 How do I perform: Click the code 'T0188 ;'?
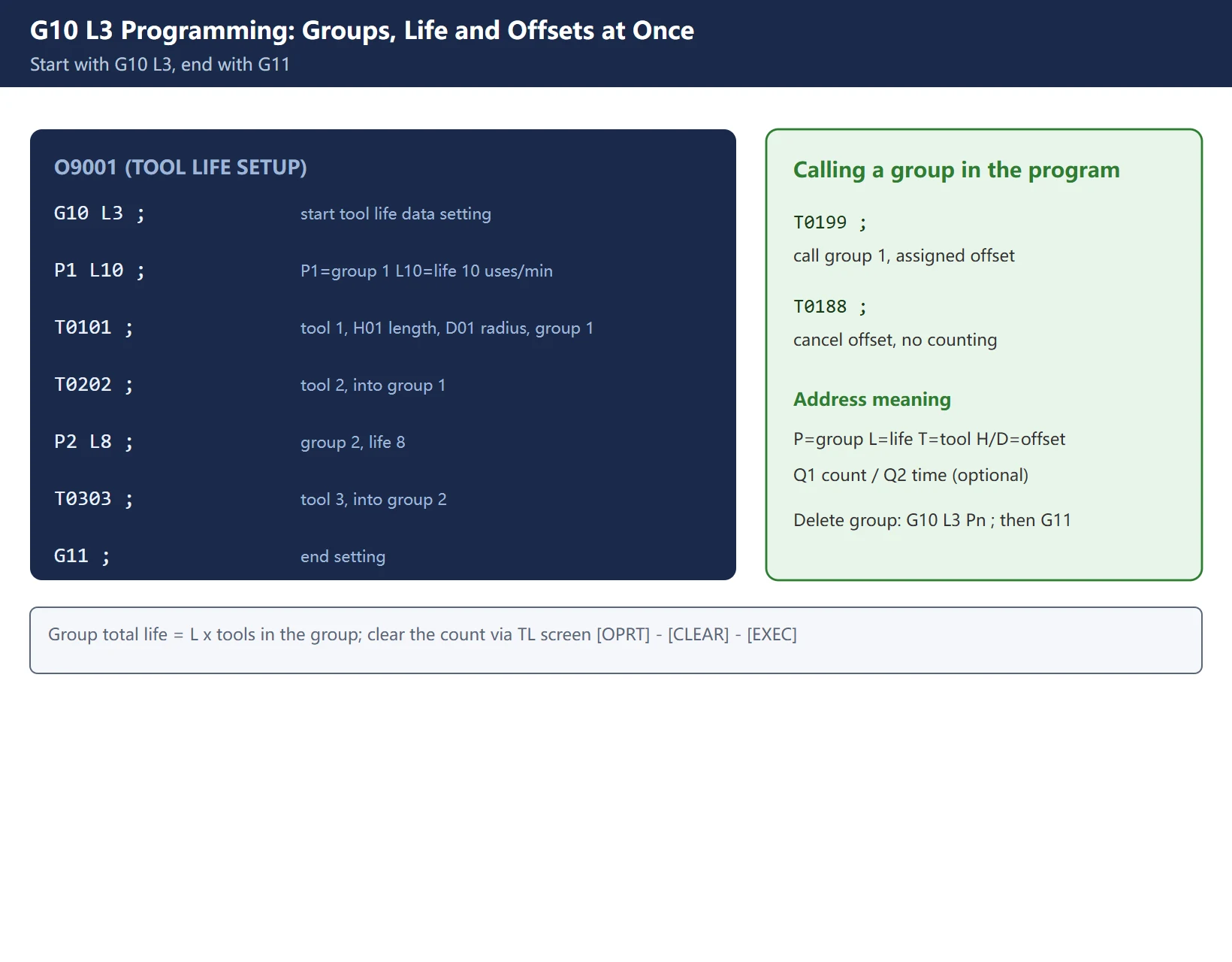[x=830, y=307]
